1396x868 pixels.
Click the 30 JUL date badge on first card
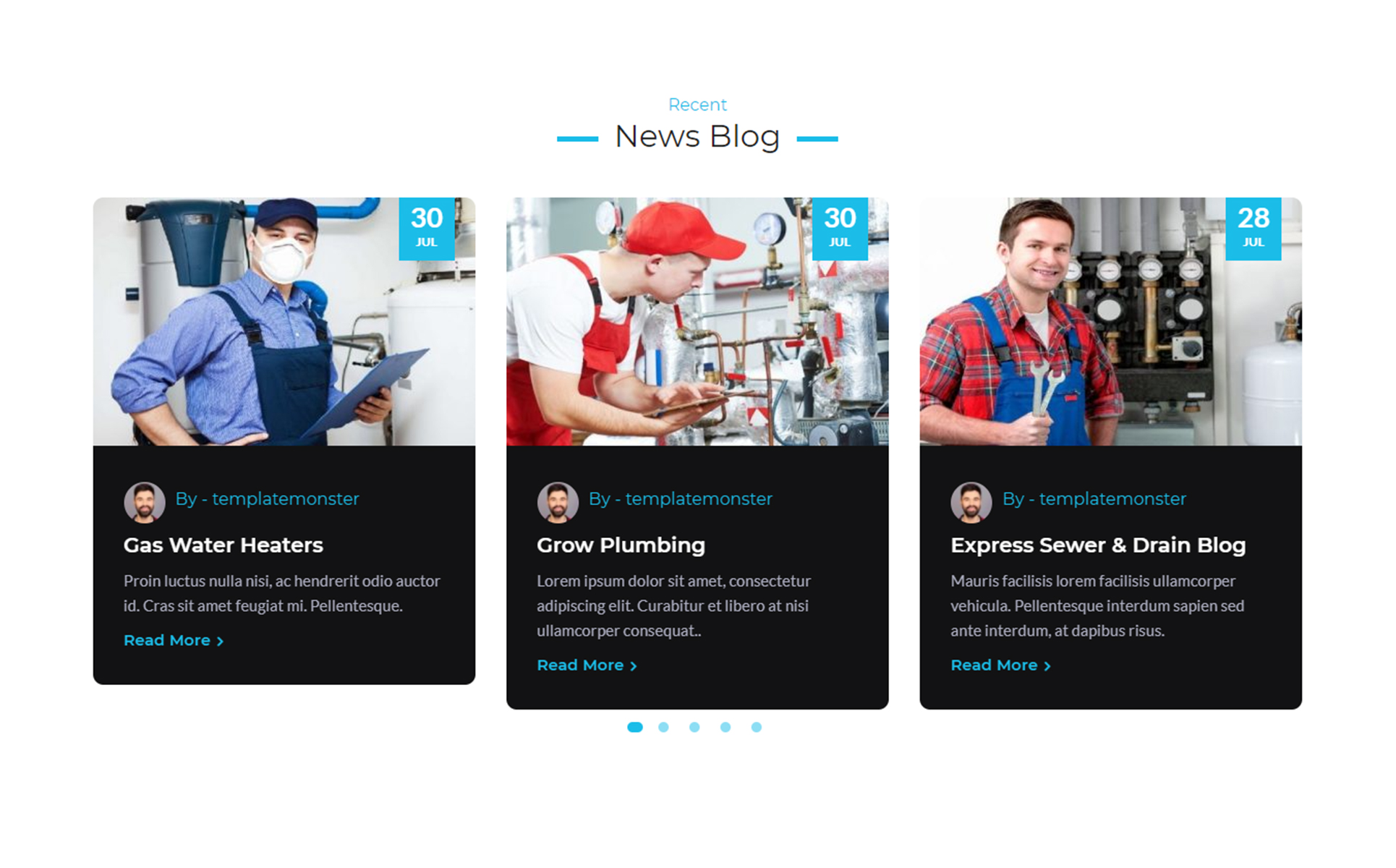click(426, 228)
